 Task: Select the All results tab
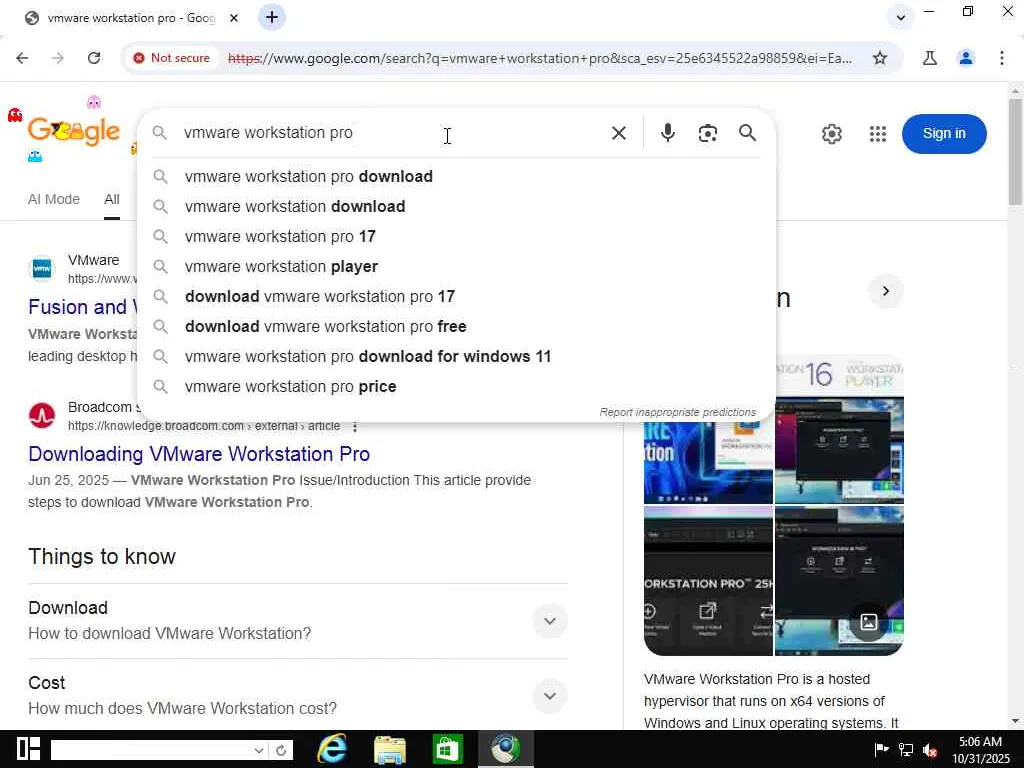pos(112,199)
